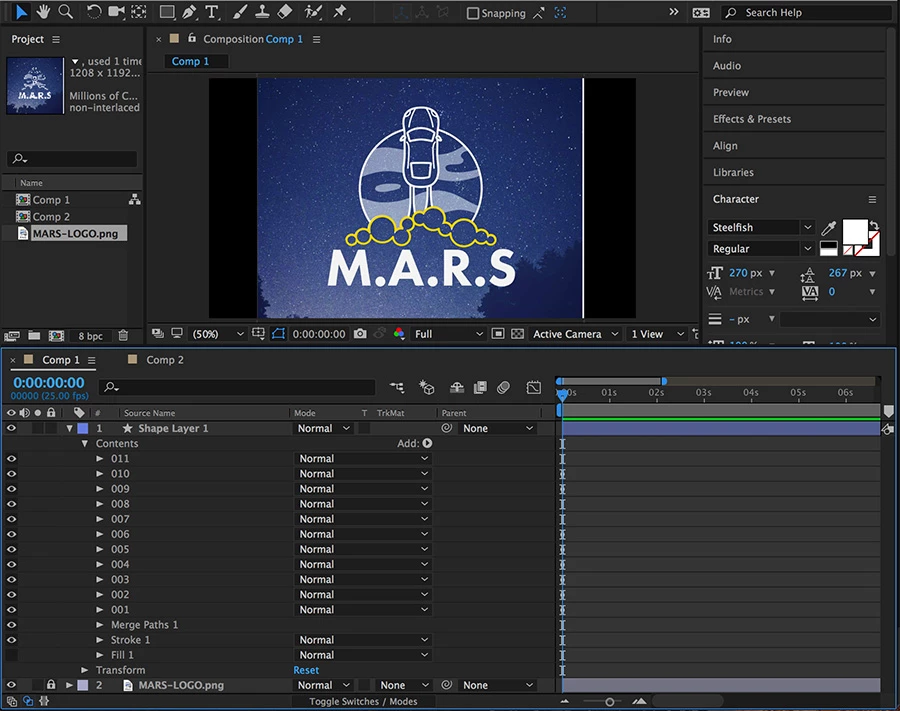
Task: Toggle Stroke 1 visibility eye
Action: click(x=11, y=640)
